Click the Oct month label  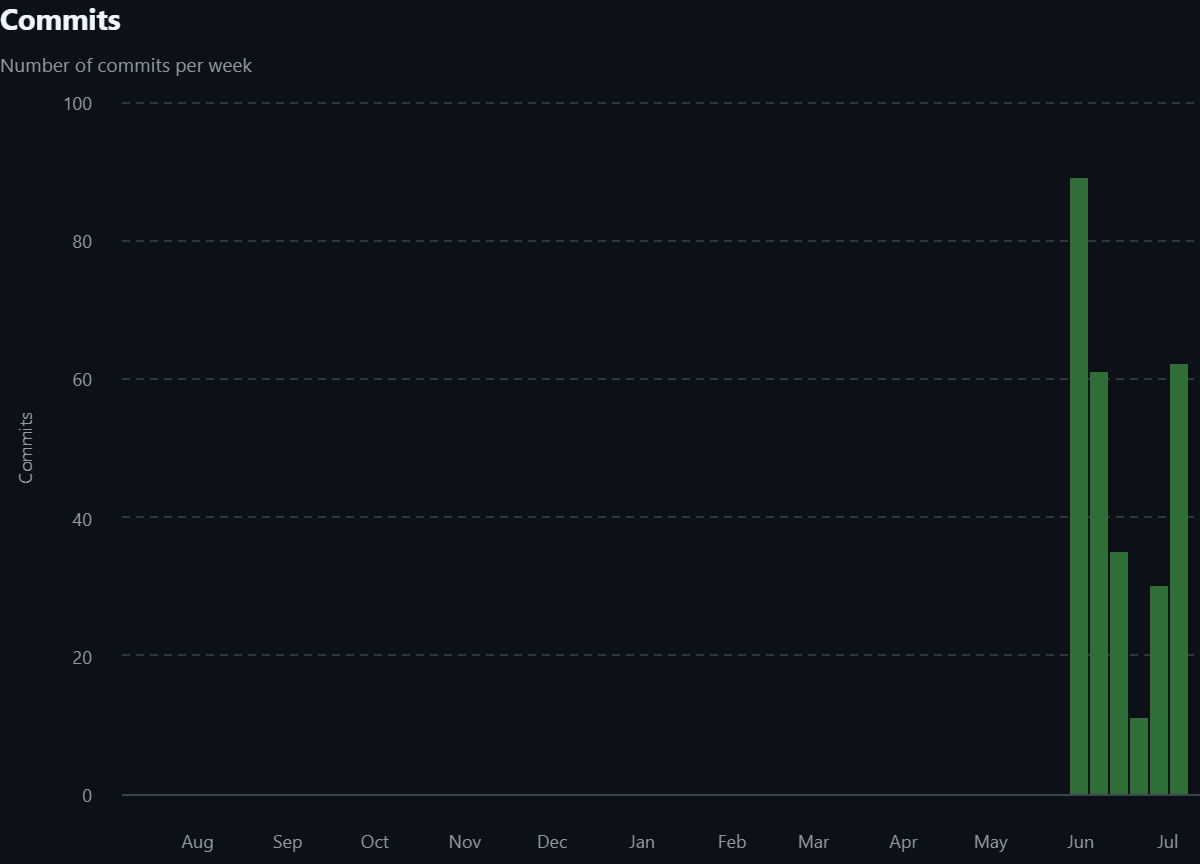(375, 842)
